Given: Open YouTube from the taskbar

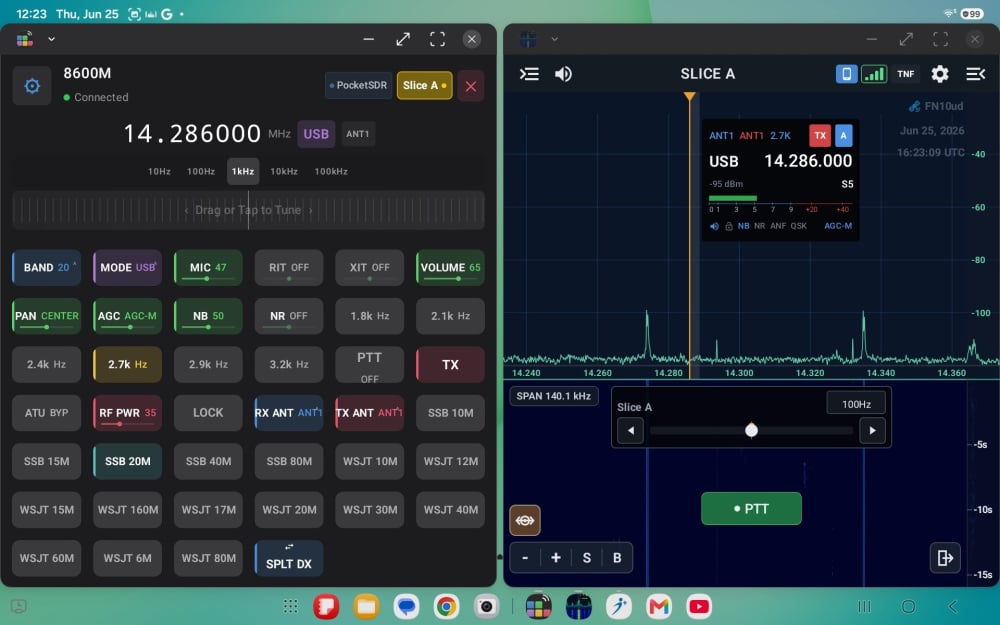Looking at the screenshot, I should (x=699, y=606).
